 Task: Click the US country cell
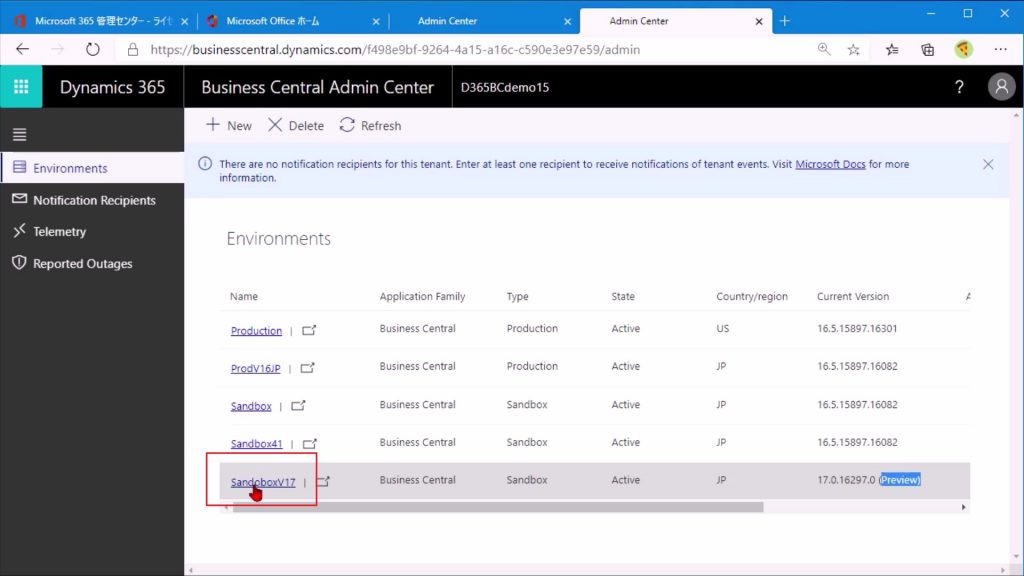pyautogui.click(x=722, y=328)
